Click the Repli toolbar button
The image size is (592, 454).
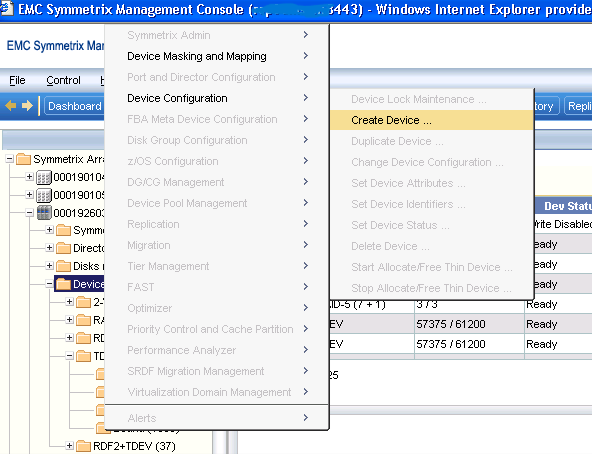tap(578, 106)
